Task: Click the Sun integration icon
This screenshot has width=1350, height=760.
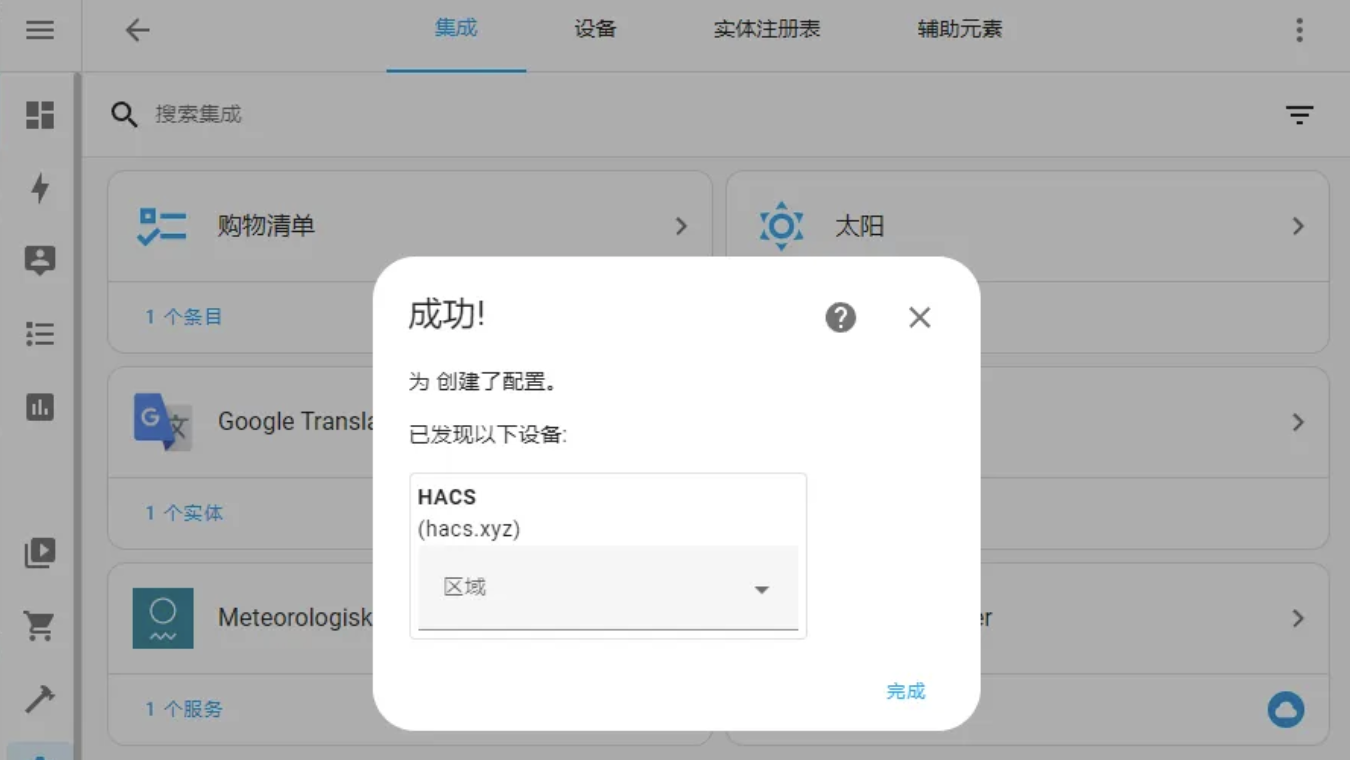Action: point(781,226)
